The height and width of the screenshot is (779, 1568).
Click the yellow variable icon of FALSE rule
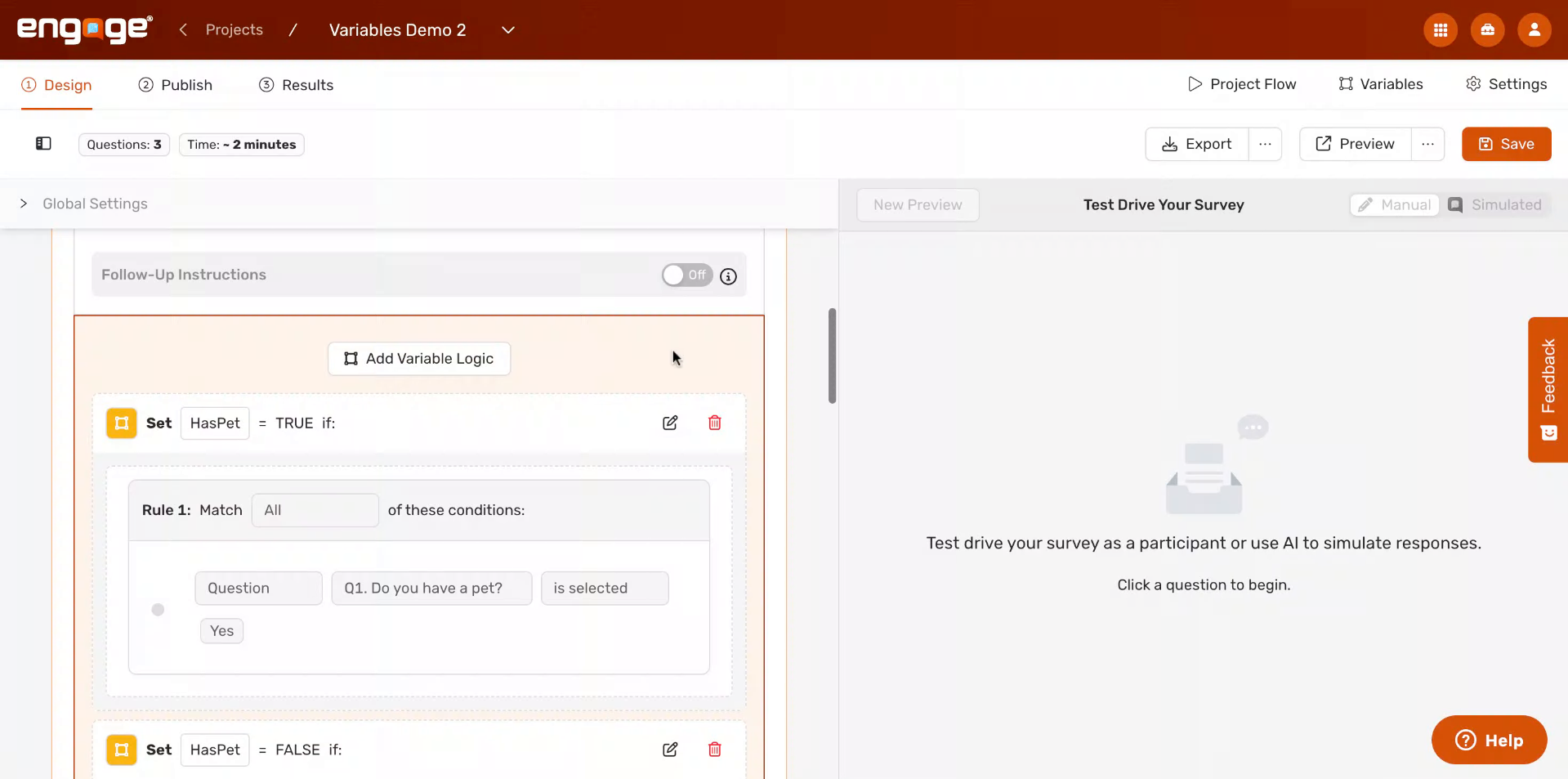click(x=122, y=750)
